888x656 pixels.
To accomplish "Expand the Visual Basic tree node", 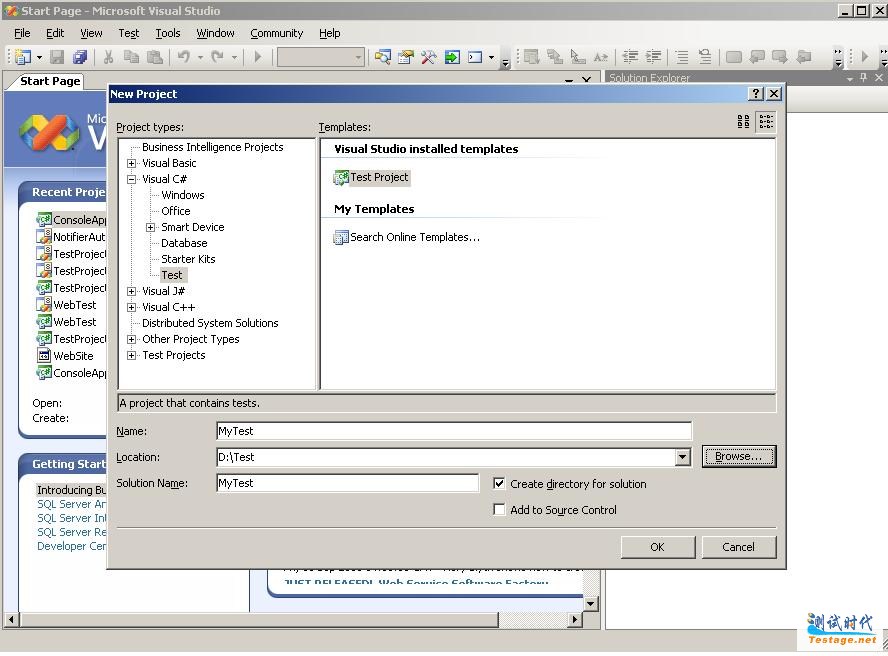I will (131, 163).
